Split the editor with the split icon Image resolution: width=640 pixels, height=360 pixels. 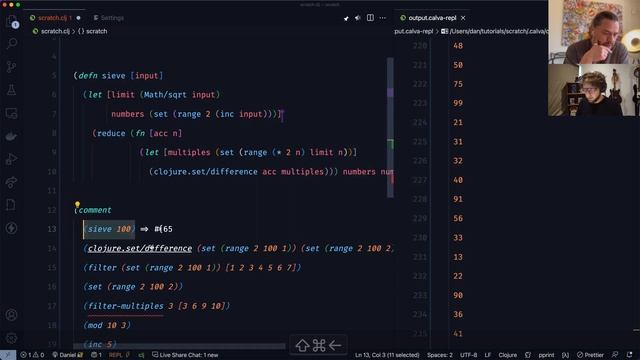tap(370, 18)
